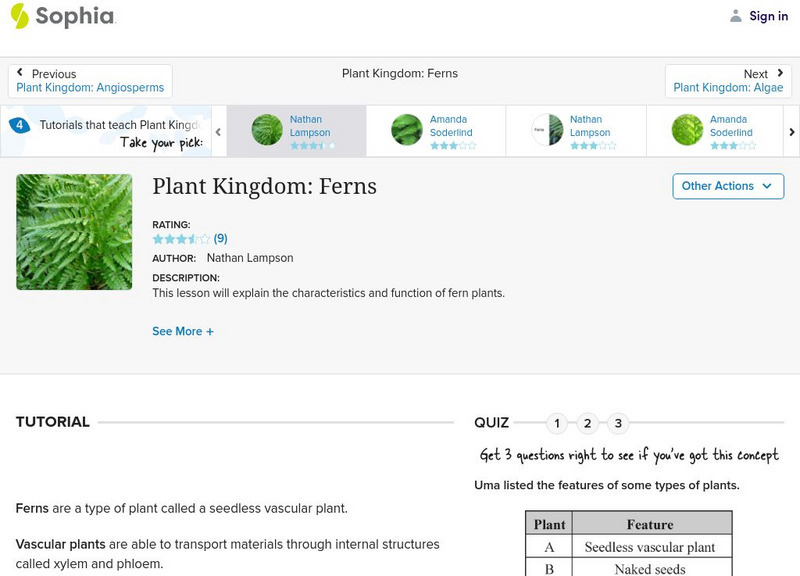Click the carousel right arrow
The height and width of the screenshot is (576, 800).
[x=792, y=131]
